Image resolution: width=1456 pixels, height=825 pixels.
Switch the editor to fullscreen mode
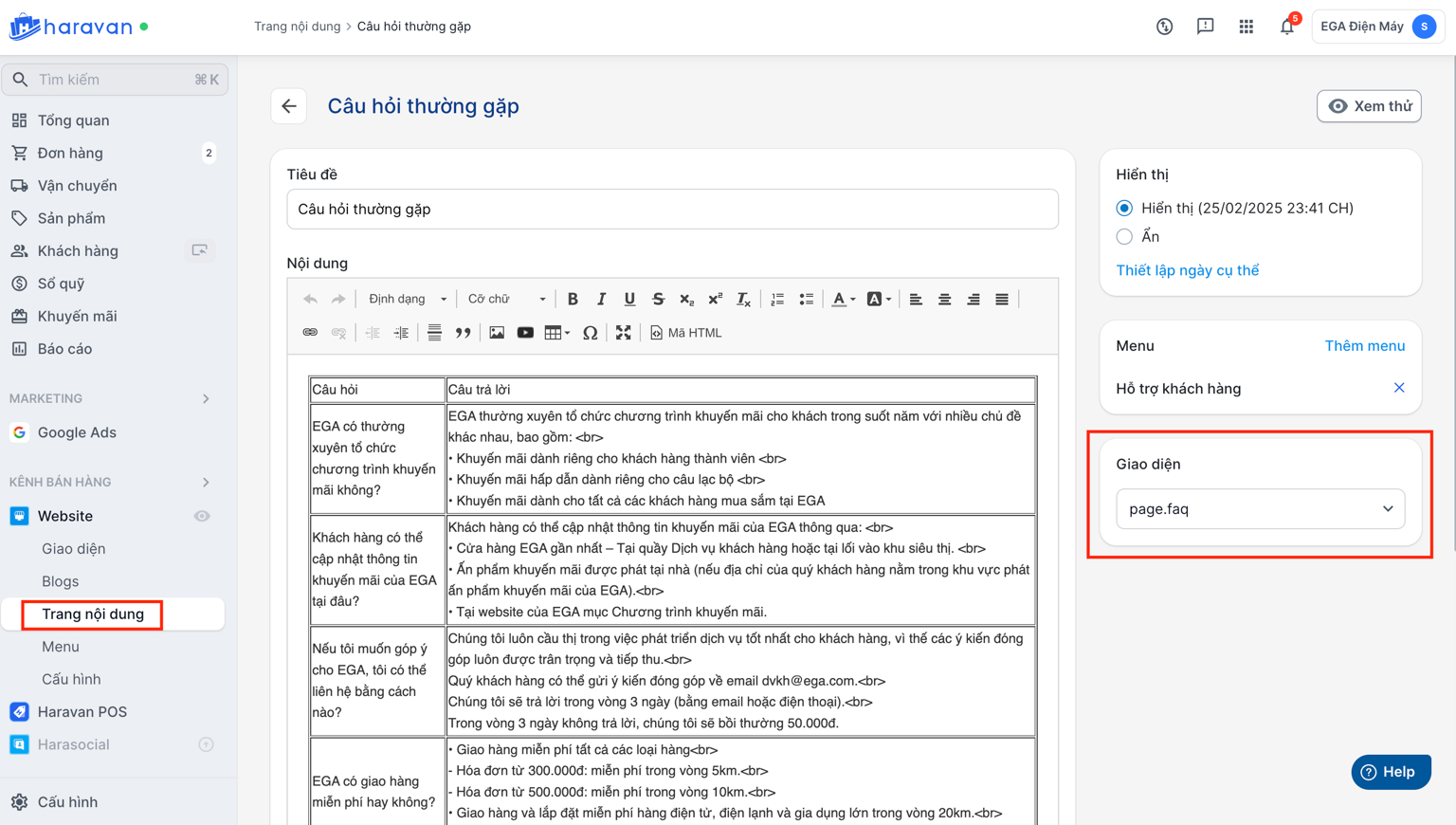click(x=623, y=333)
